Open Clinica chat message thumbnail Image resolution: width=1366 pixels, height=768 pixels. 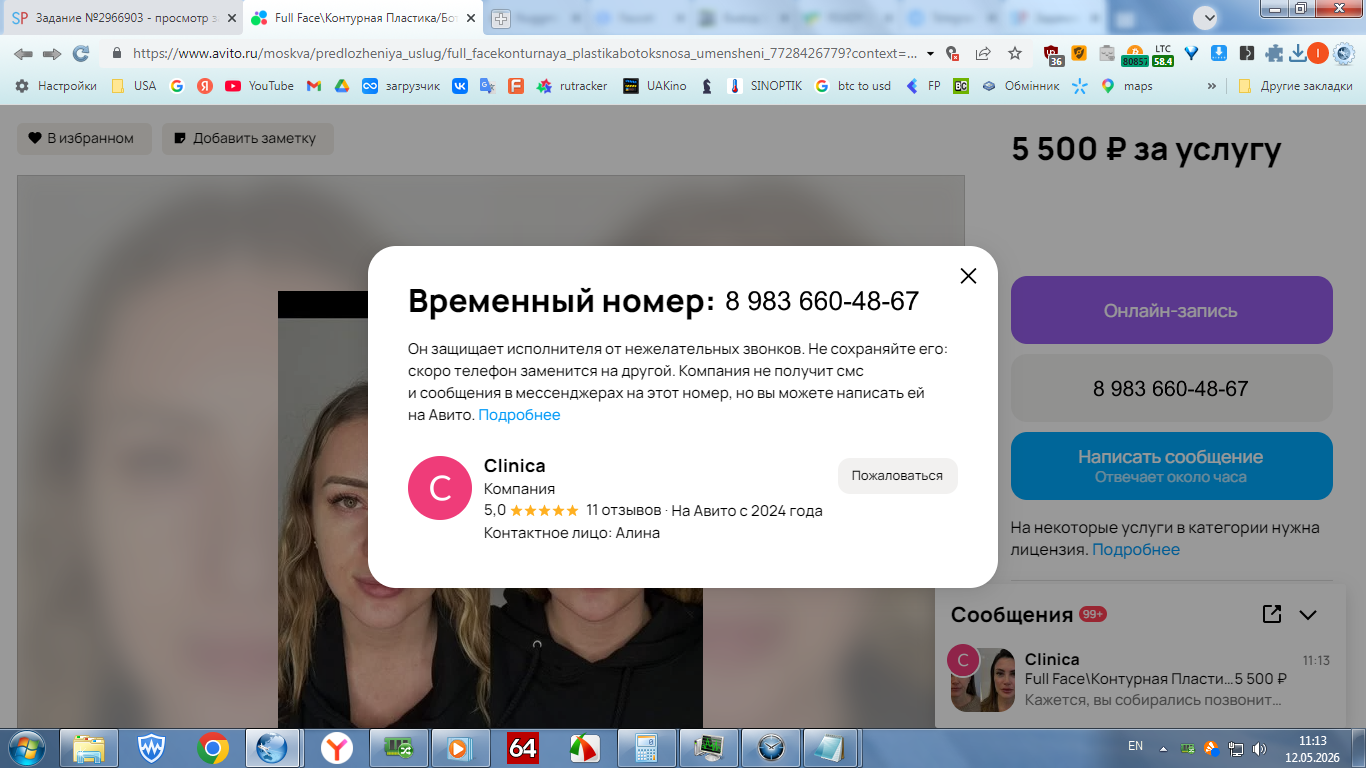pos(983,680)
